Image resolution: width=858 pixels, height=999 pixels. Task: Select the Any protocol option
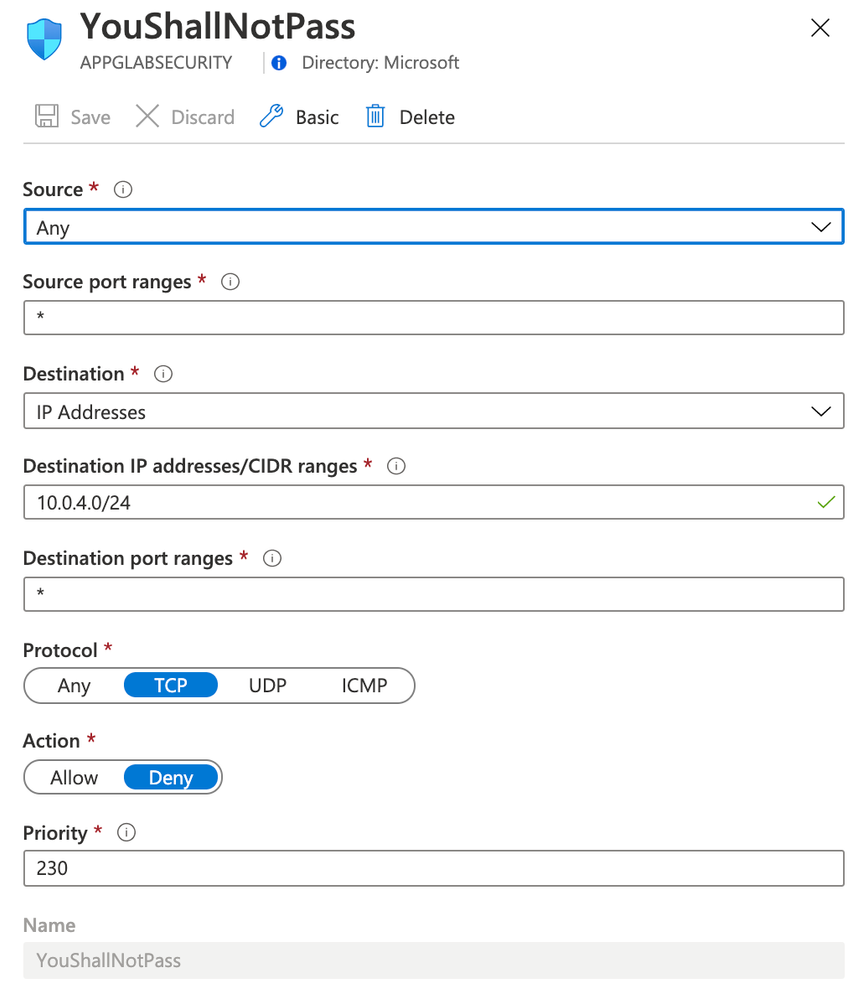(x=74, y=686)
